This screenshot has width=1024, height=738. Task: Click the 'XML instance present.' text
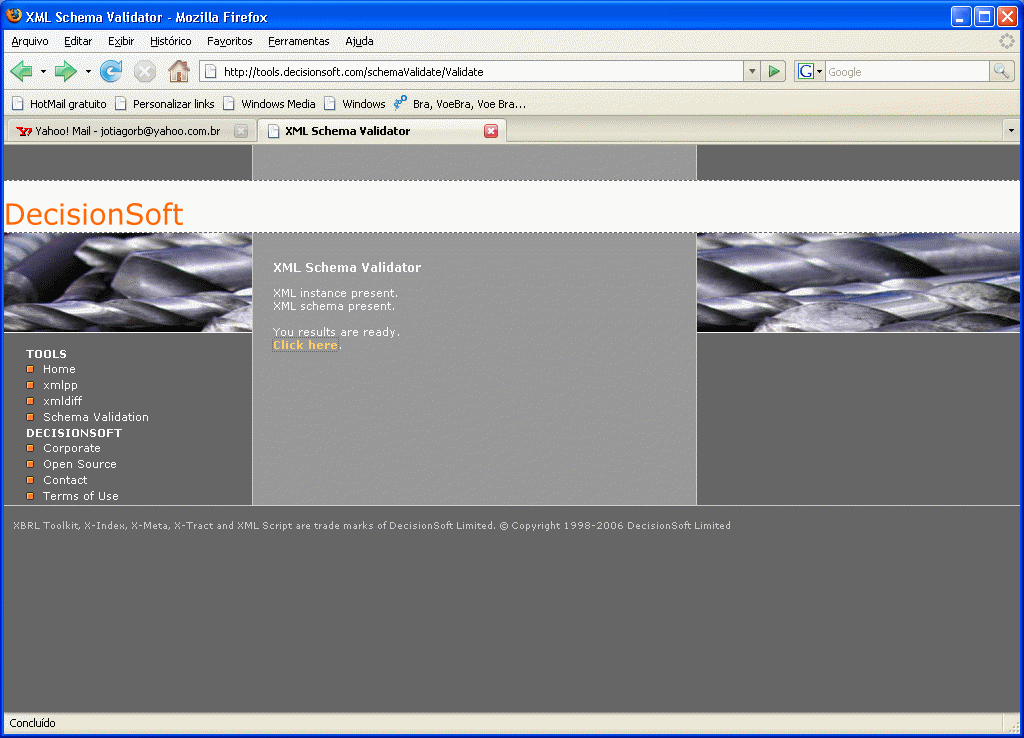tap(335, 293)
